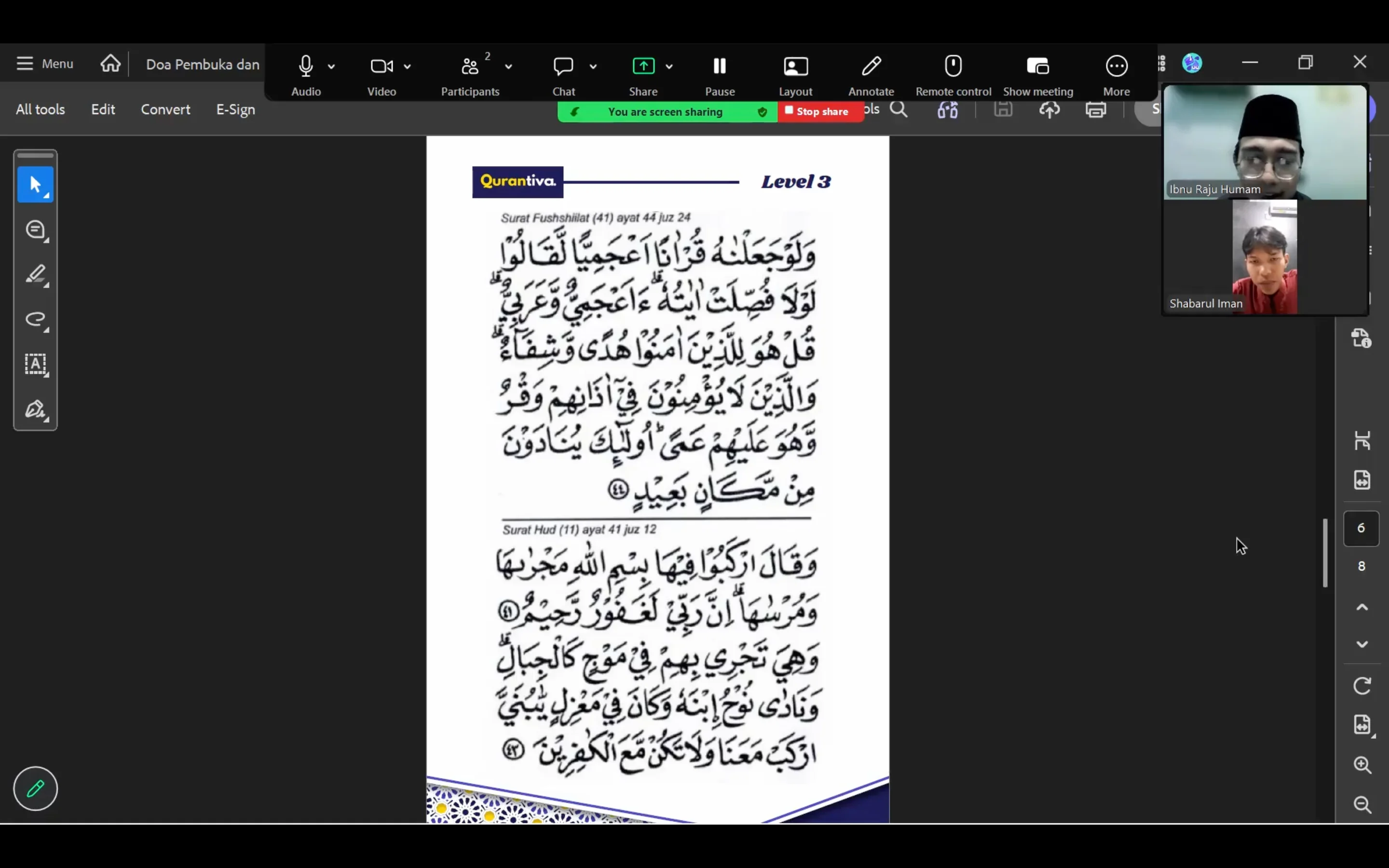Mute or unmute Audio microphone
Image resolution: width=1389 pixels, height=868 pixels.
306,75
